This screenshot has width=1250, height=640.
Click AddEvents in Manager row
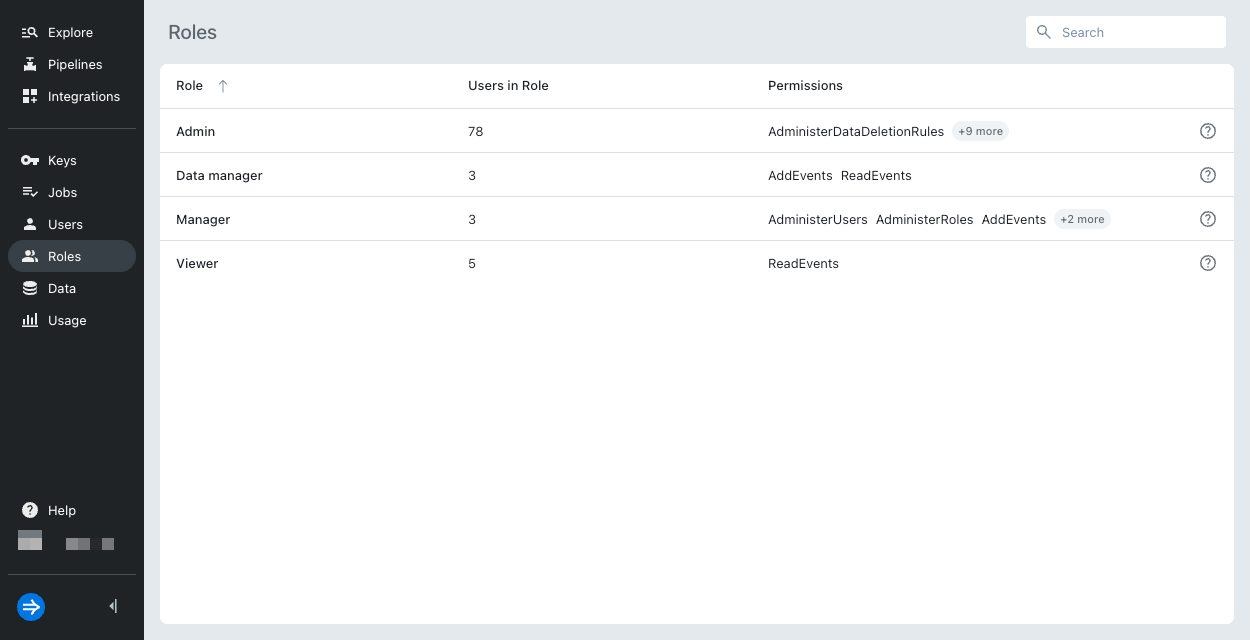point(1014,219)
